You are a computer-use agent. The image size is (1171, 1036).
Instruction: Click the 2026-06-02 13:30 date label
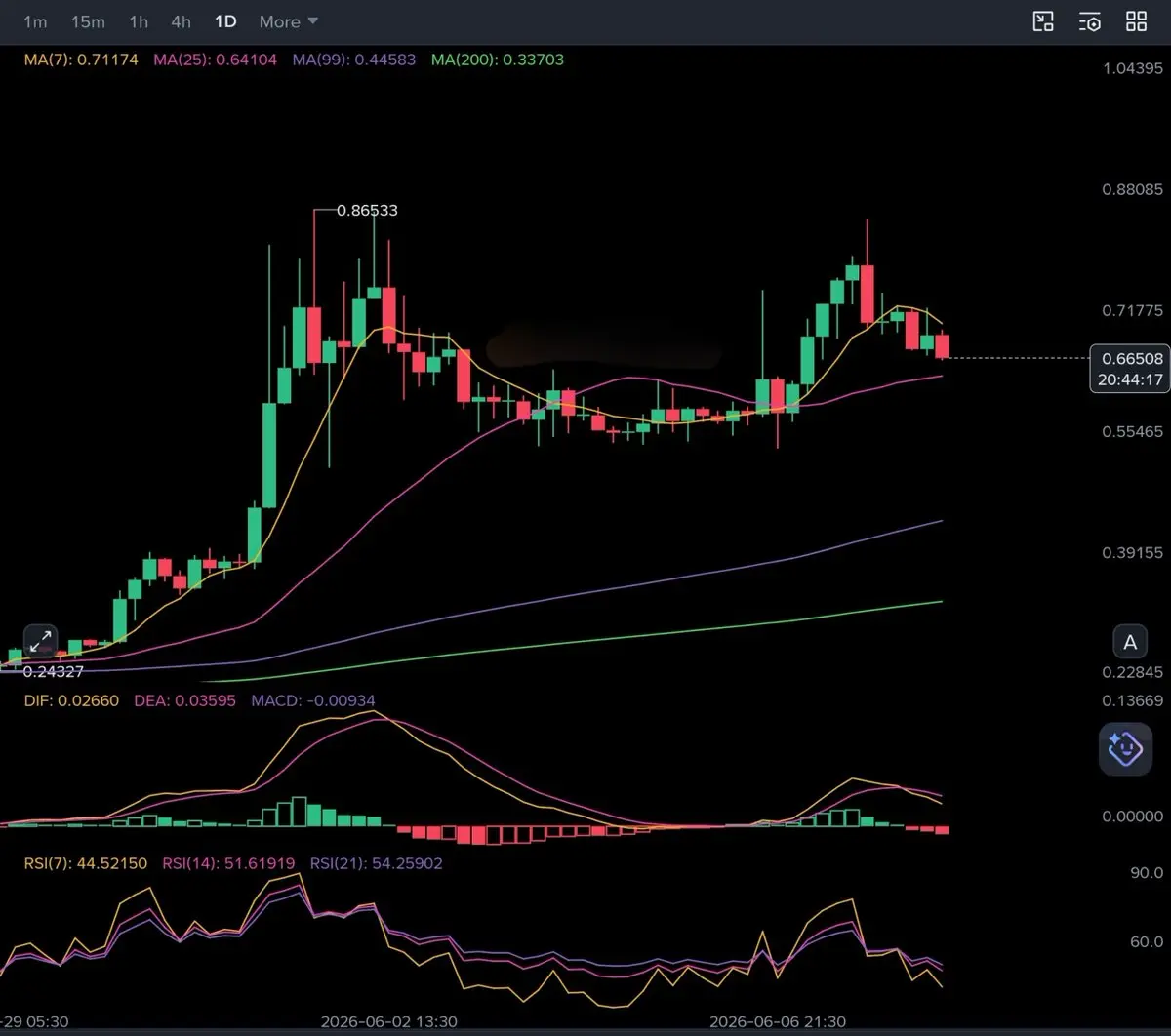coord(388,1021)
